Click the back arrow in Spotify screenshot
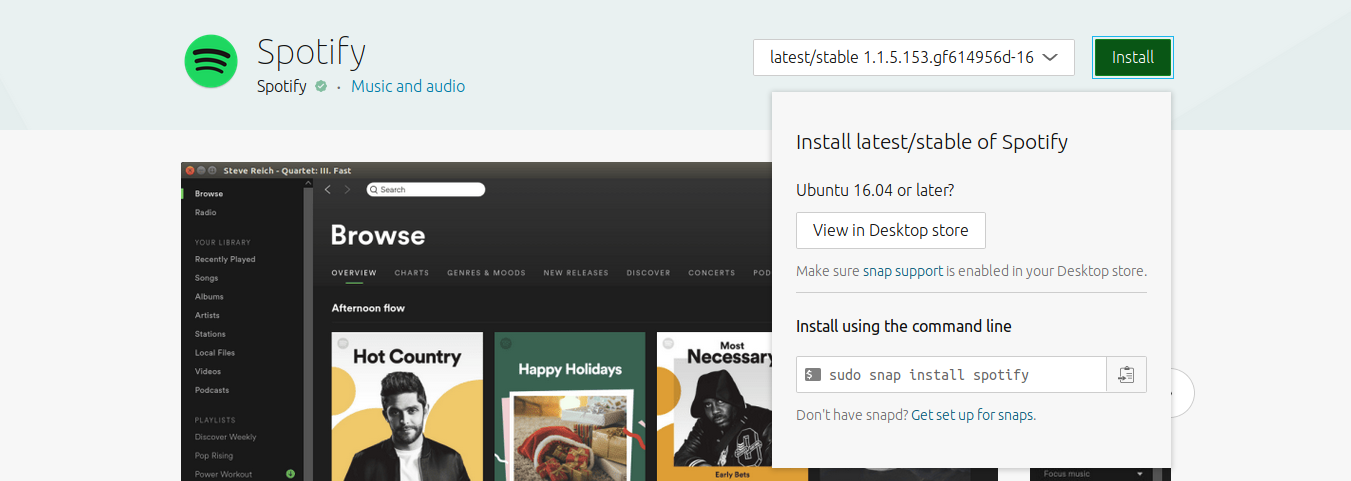 click(328, 189)
